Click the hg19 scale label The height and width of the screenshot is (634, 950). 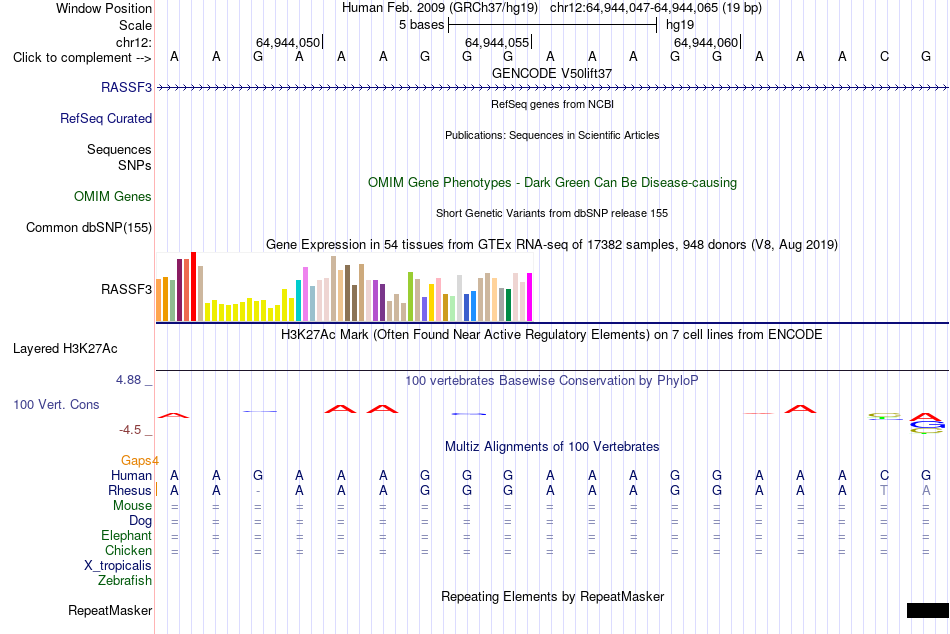click(680, 25)
